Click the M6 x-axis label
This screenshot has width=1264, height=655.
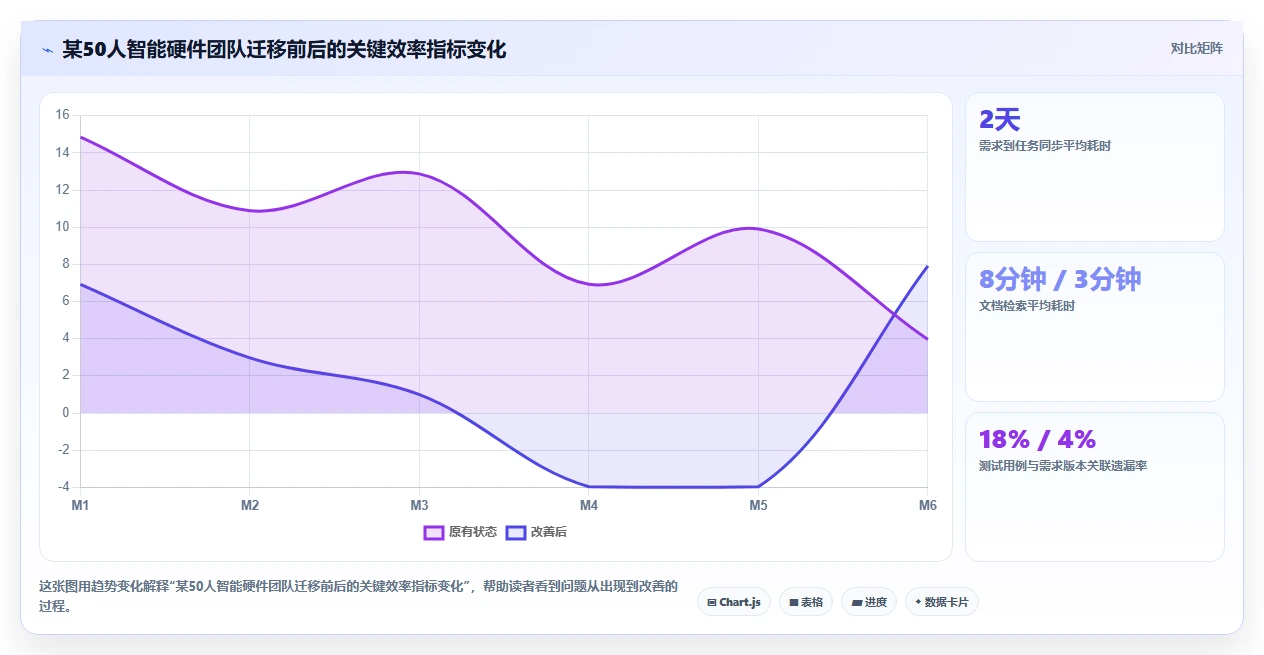928,506
